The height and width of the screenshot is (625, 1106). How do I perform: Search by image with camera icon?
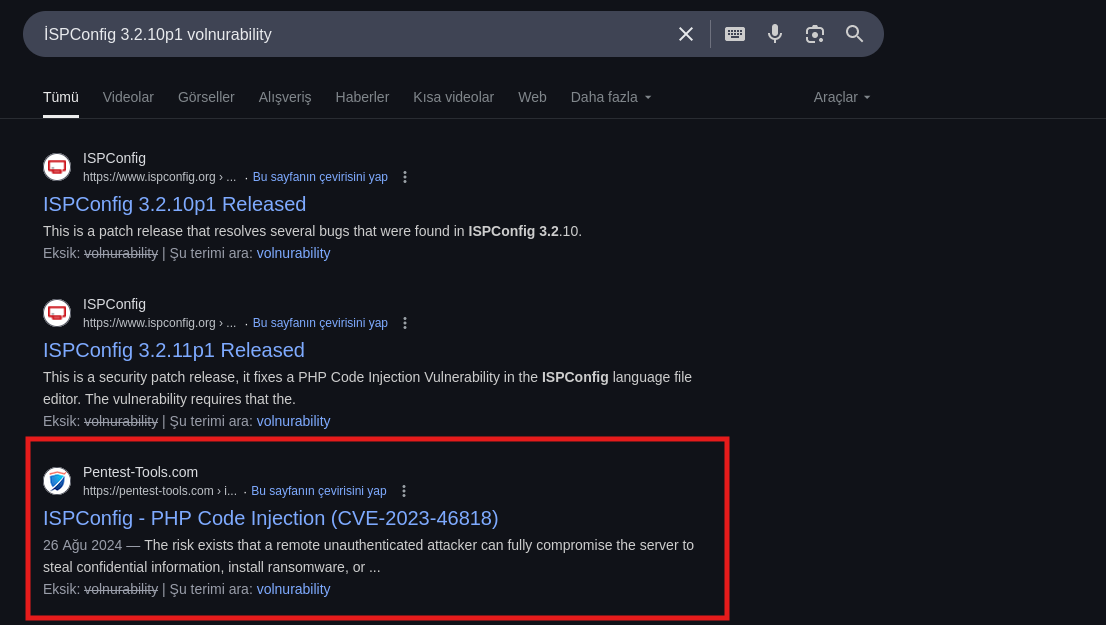click(815, 34)
